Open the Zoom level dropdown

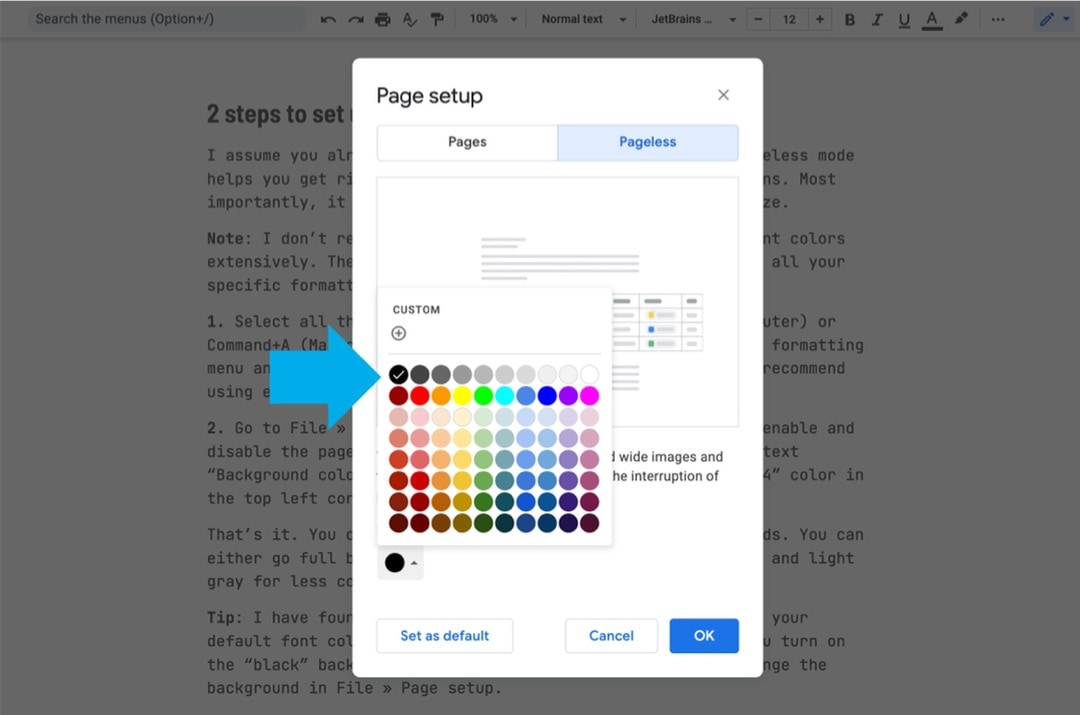493,18
